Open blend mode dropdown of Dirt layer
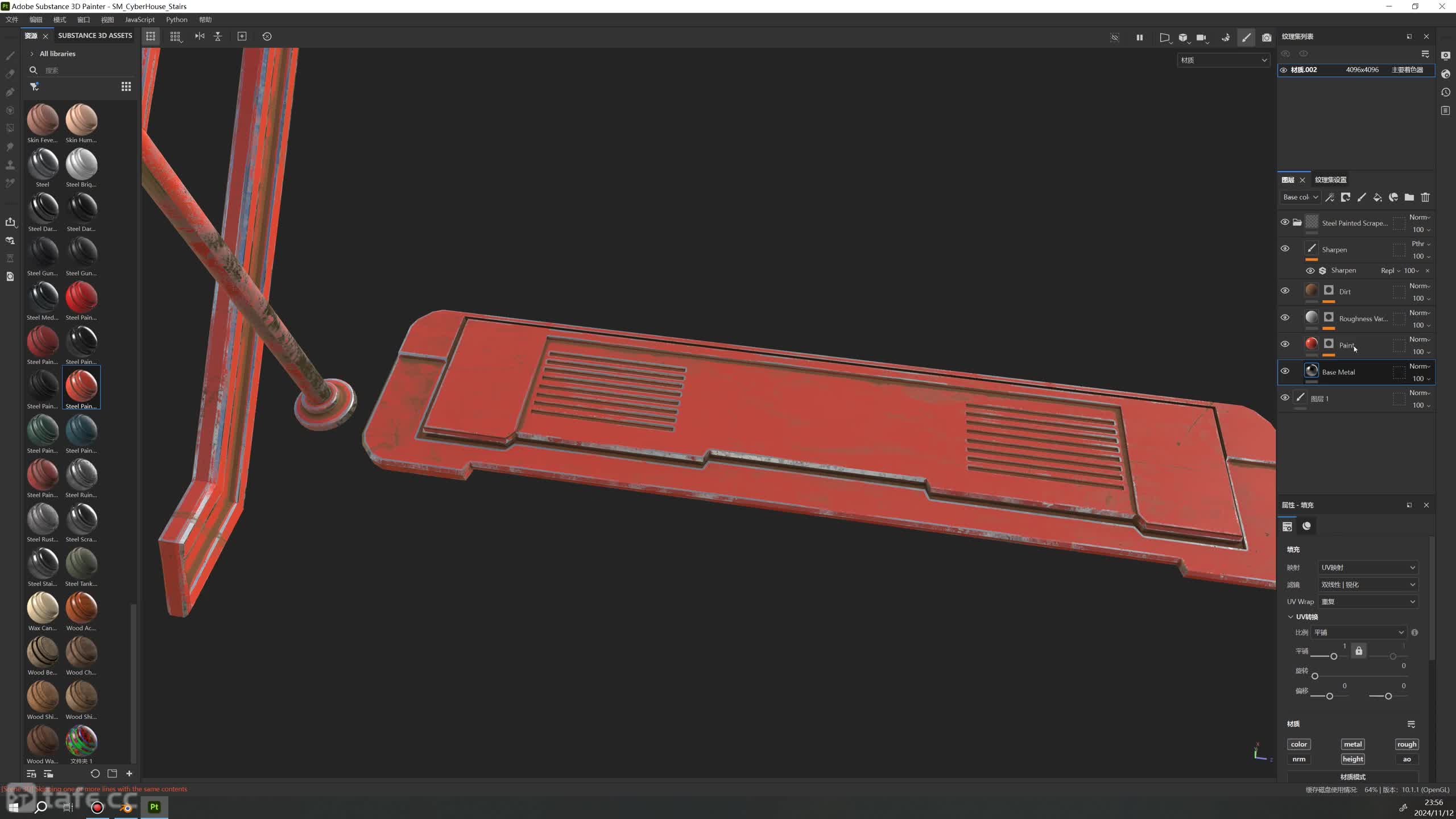 tap(1420, 286)
